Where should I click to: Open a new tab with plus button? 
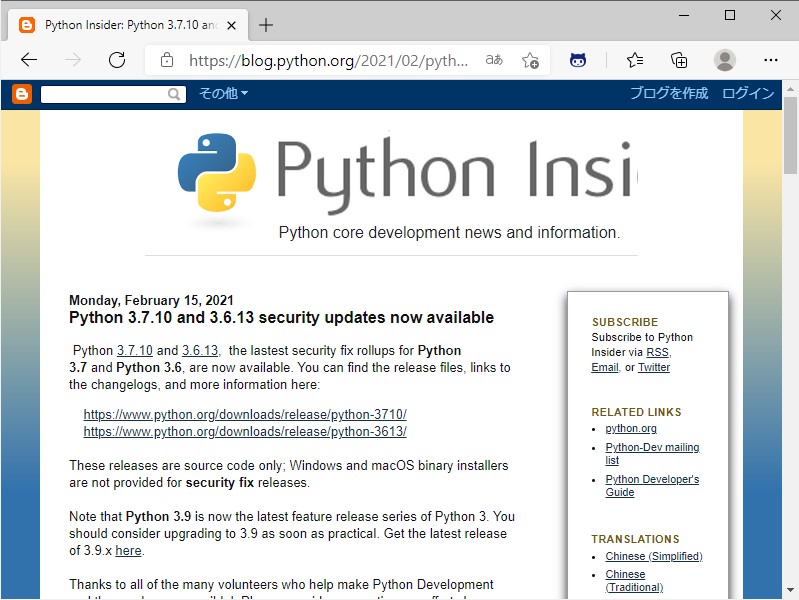tap(265, 25)
